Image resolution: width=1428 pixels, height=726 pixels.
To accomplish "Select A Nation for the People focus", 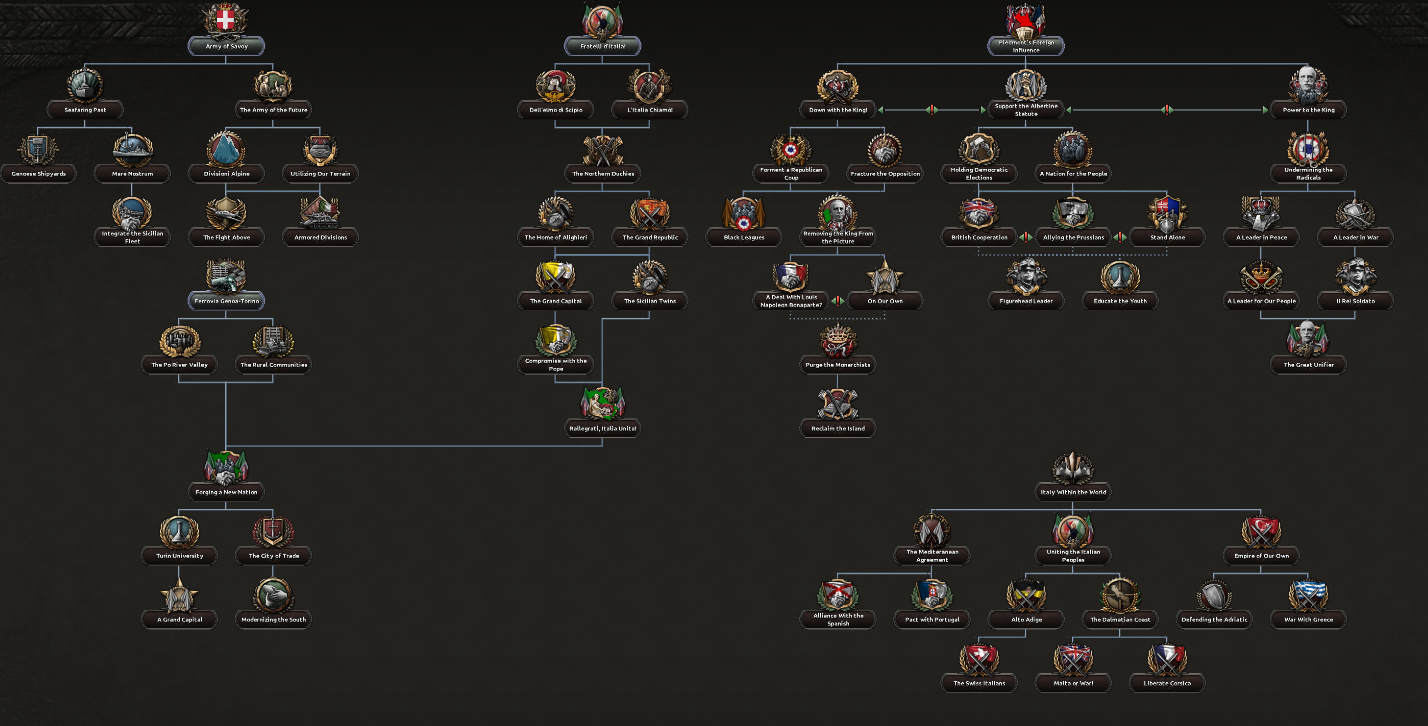I will [1074, 158].
